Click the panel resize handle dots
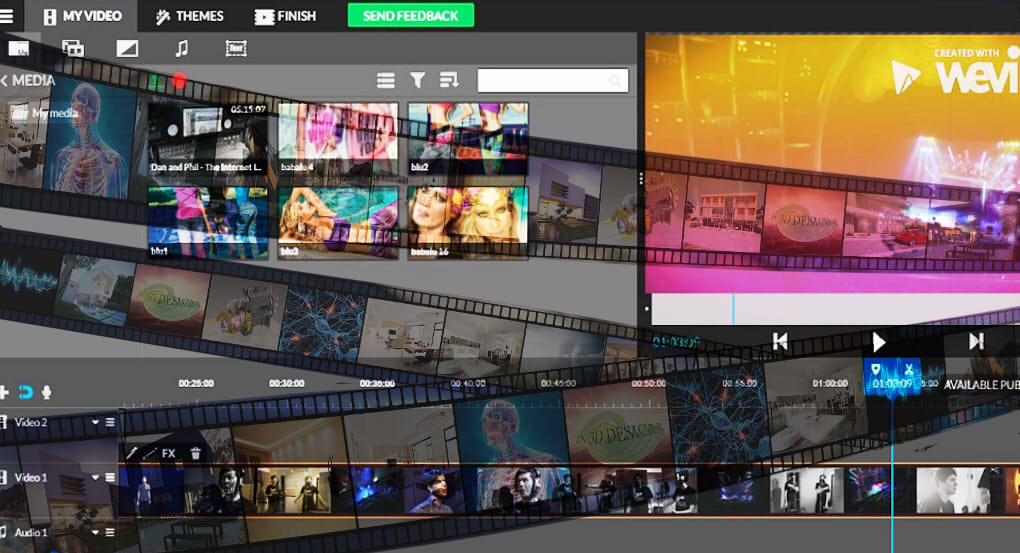Image resolution: width=1020 pixels, height=553 pixels. [641, 178]
